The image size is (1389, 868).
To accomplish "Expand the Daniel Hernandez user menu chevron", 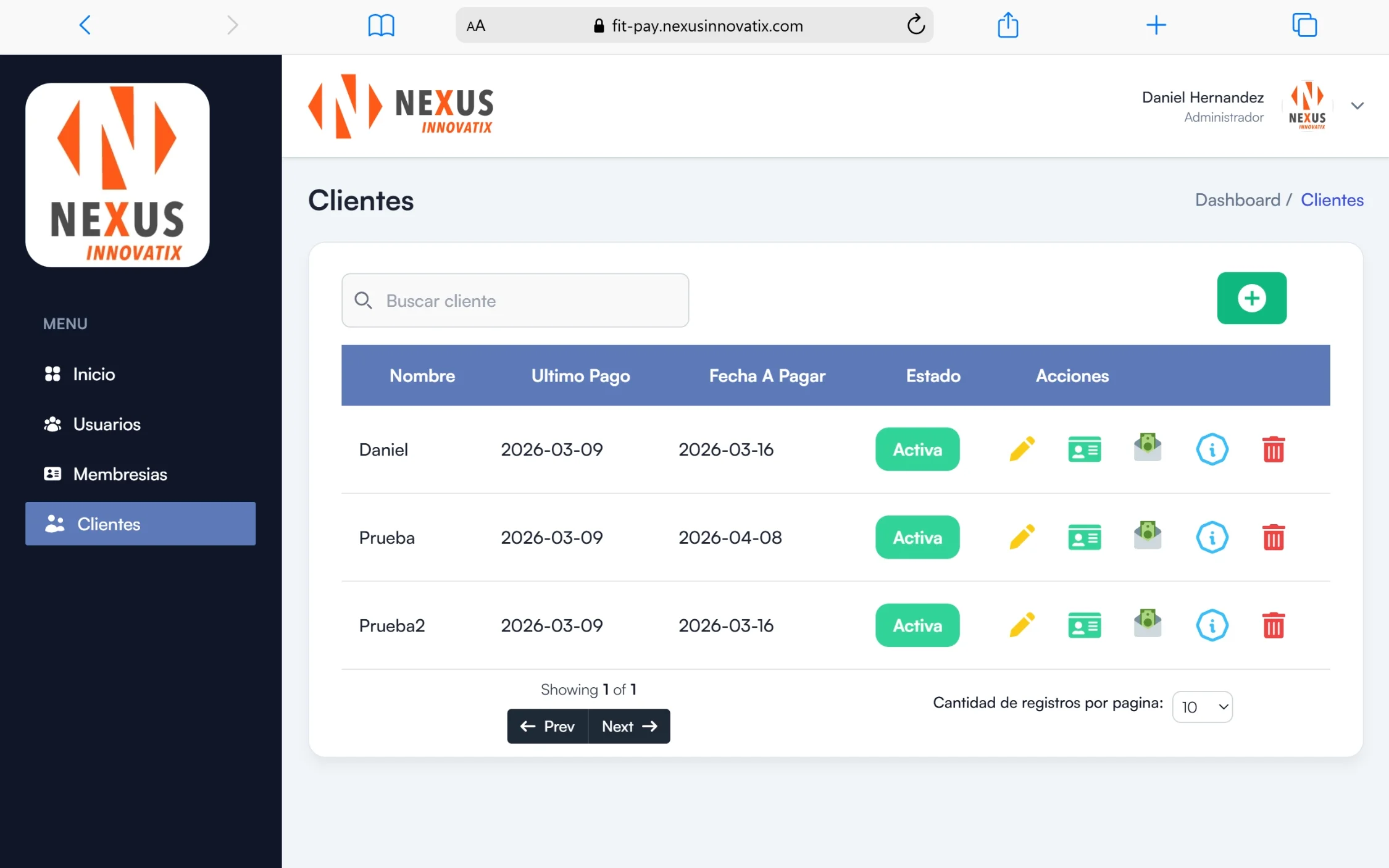I will [x=1357, y=106].
